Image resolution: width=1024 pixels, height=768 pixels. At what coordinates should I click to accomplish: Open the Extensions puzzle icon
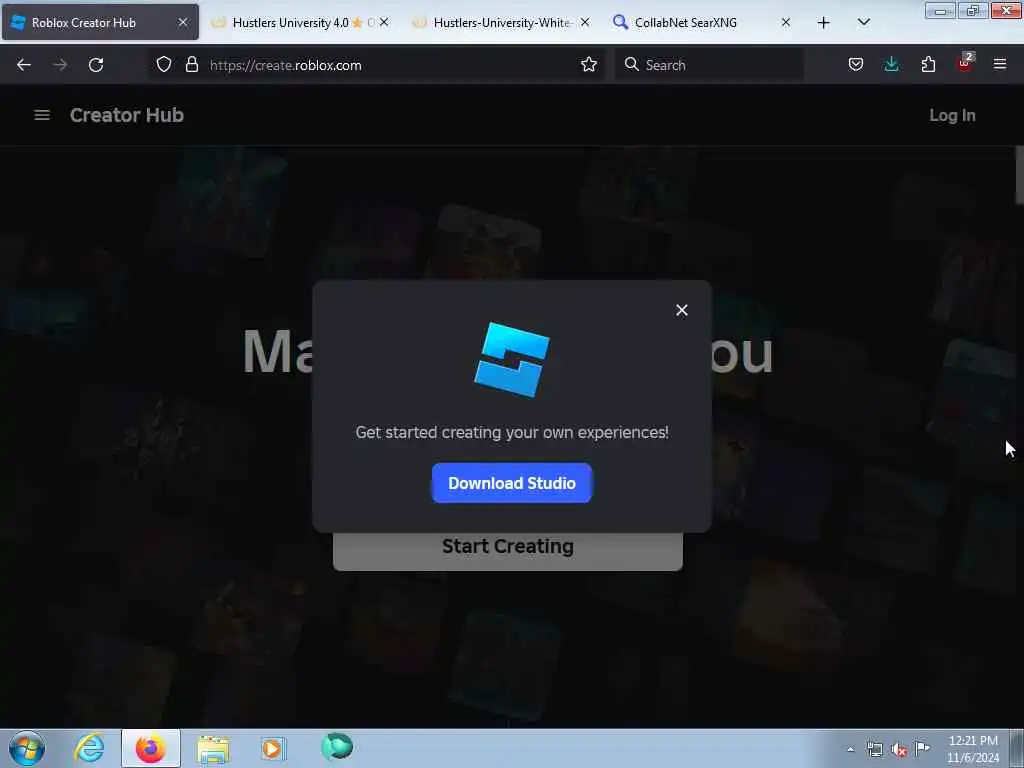click(928, 65)
